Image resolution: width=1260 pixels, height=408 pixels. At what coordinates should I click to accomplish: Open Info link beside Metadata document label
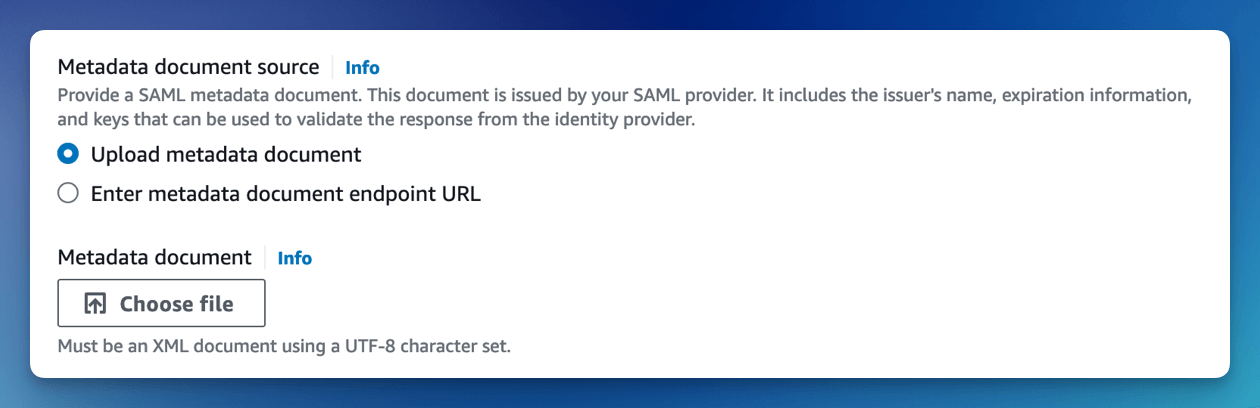click(x=295, y=258)
